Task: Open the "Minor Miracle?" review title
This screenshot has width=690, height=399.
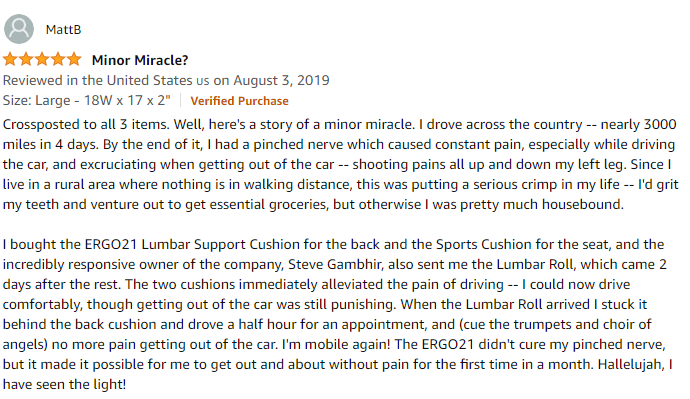Action: click(140, 60)
